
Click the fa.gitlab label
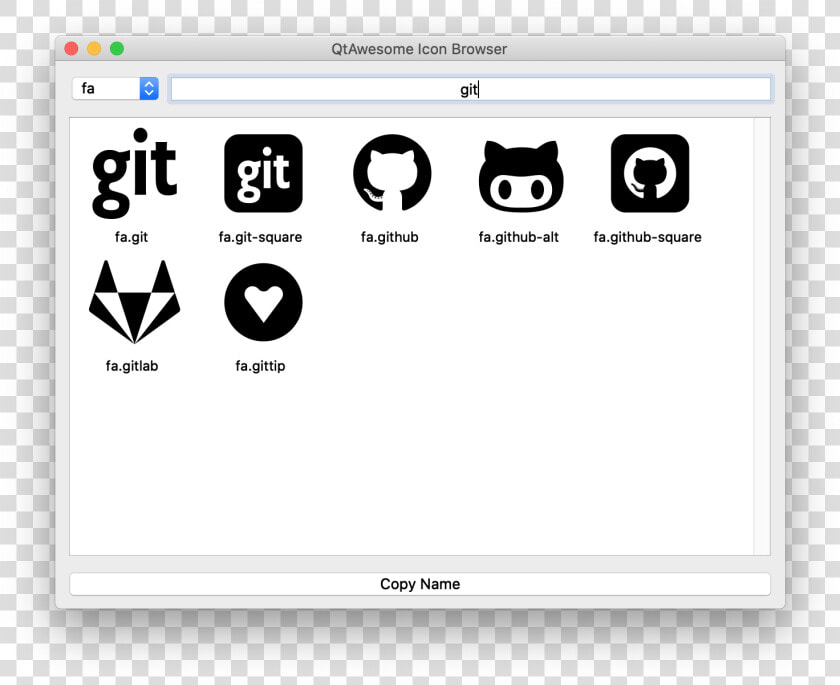pos(132,366)
